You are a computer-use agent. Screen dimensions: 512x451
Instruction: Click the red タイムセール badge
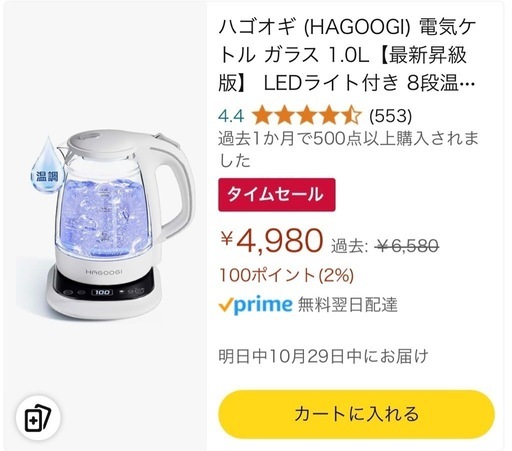pyautogui.click(x=277, y=195)
